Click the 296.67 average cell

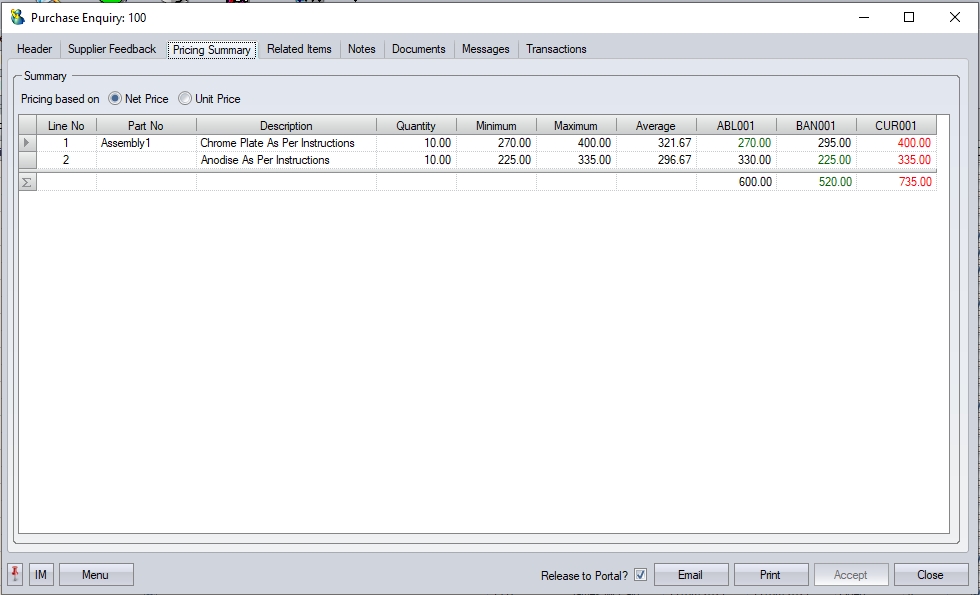[x=656, y=160]
